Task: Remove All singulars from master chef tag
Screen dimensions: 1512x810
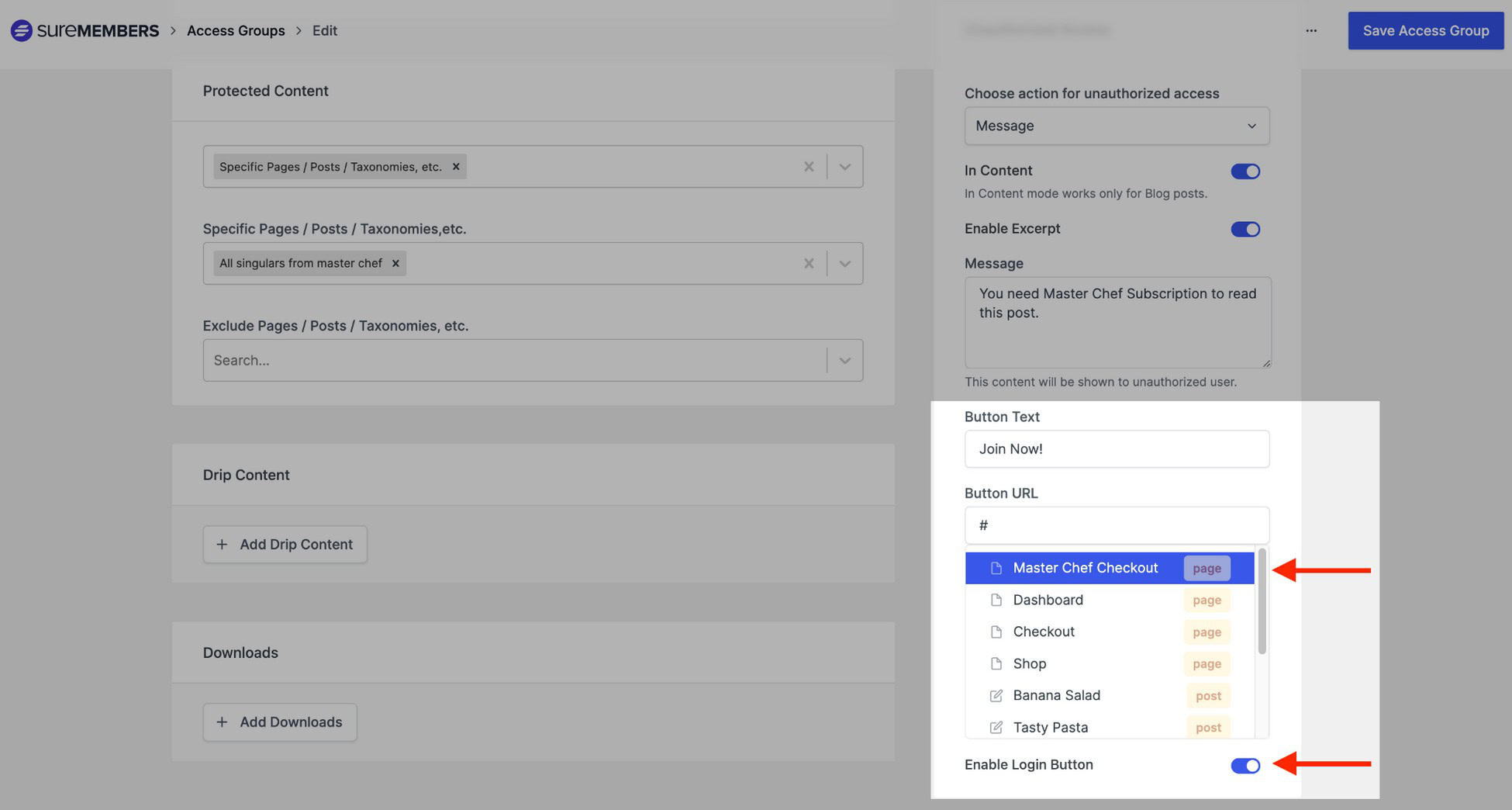Action: pyautogui.click(x=395, y=263)
